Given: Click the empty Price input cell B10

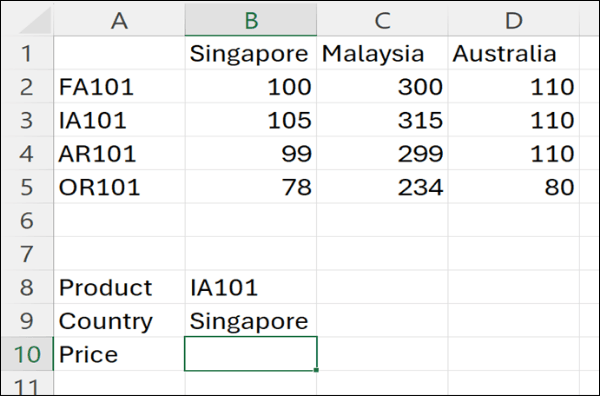Looking at the screenshot, I should 251,354.
